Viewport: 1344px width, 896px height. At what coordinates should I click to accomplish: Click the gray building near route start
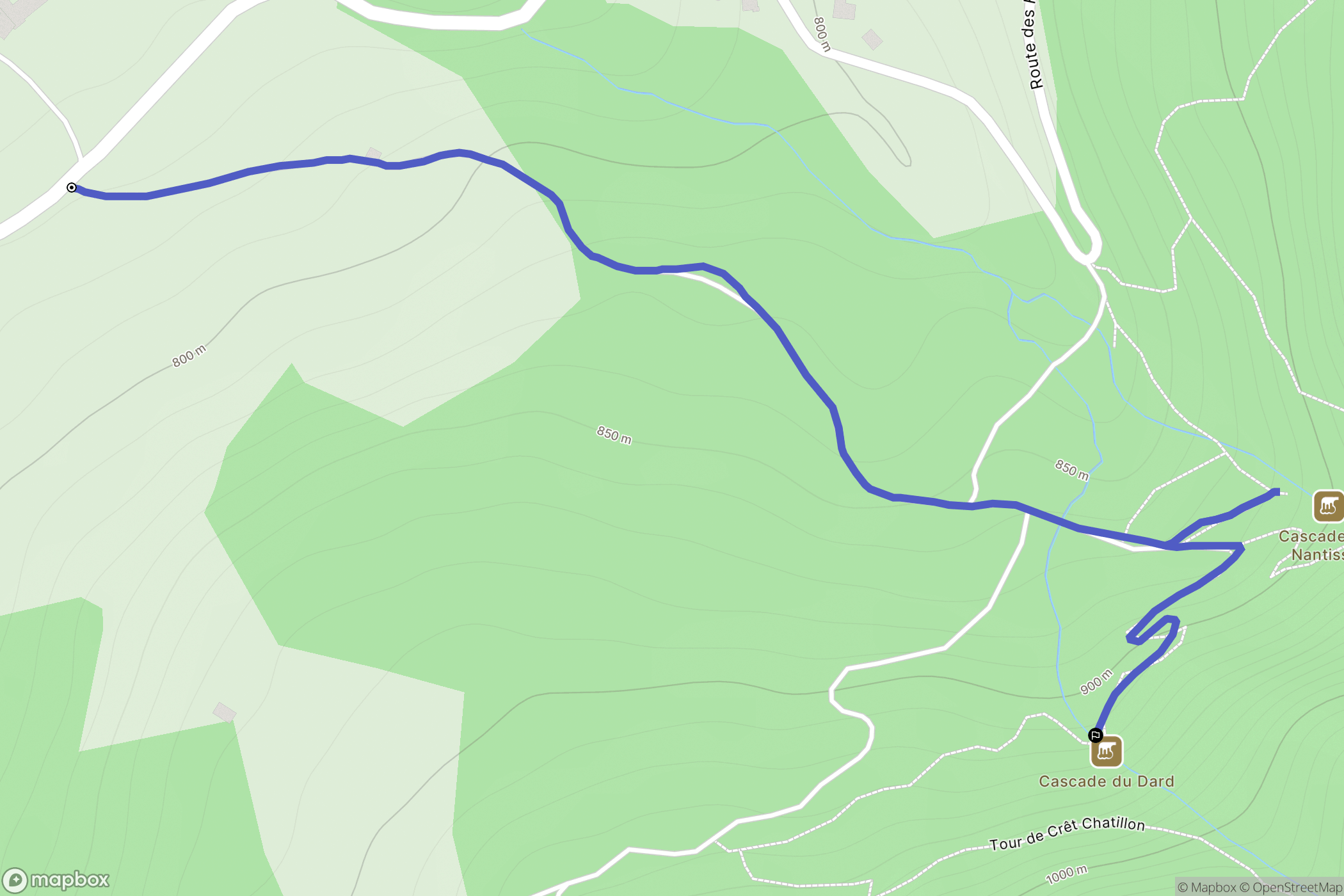click(x=374, y=154)
